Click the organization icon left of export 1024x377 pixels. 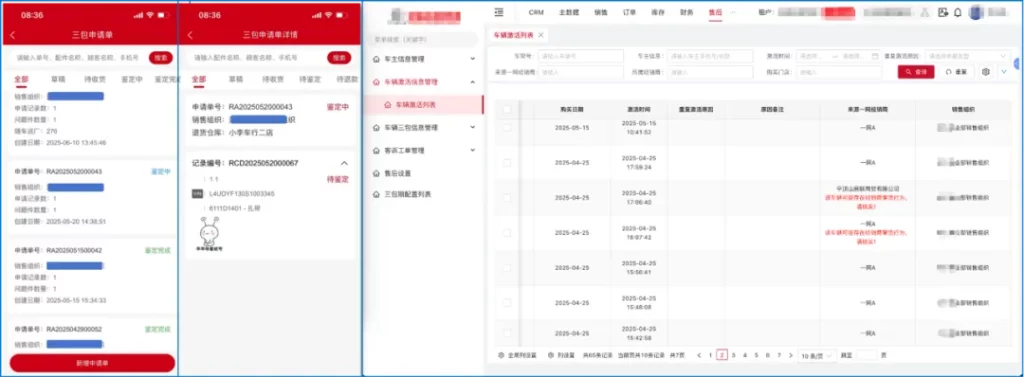(x=924, y=12)
